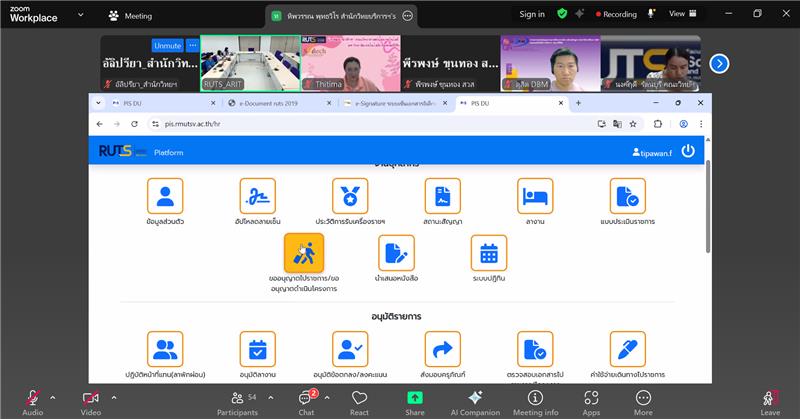
Task: Unmute microphone with the Audio button
Action: pos(32,398)
